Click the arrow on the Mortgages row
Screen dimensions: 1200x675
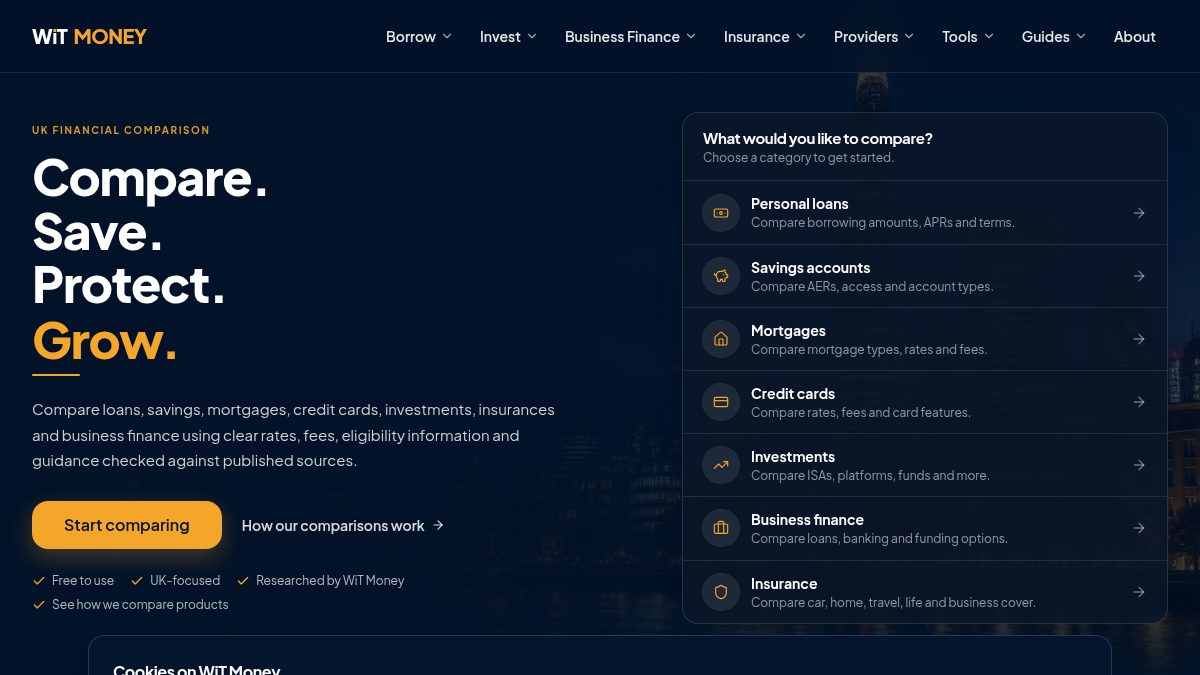pyautogui.click(x=1139, y=339)
